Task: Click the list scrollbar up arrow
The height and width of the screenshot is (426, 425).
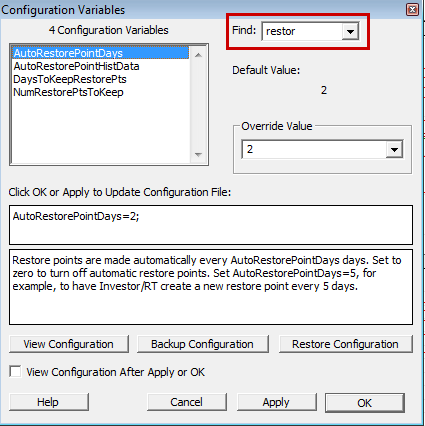Action: click(198, 55)
